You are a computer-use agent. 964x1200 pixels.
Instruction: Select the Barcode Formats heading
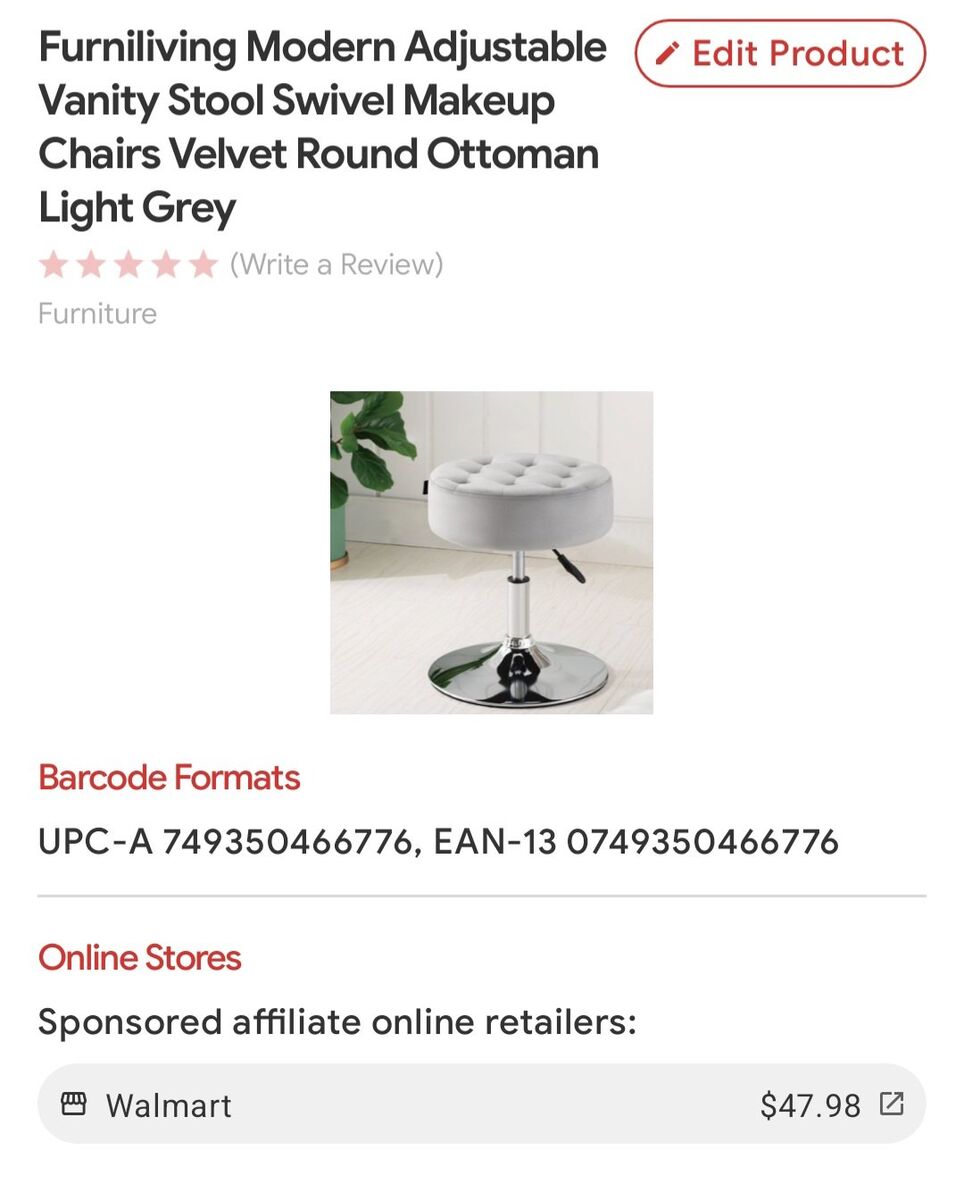click(x=169, y=778)
